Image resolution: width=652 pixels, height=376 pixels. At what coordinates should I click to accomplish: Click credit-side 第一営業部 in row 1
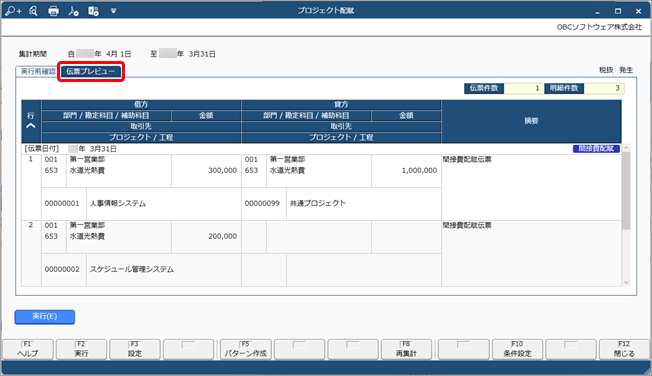[287, 159]
